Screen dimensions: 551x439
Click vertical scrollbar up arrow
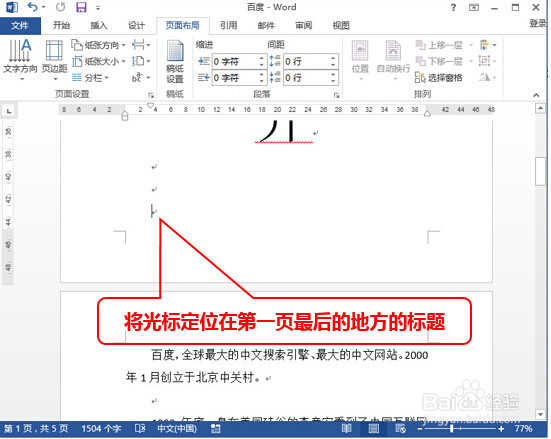click(x=540, y=108)
